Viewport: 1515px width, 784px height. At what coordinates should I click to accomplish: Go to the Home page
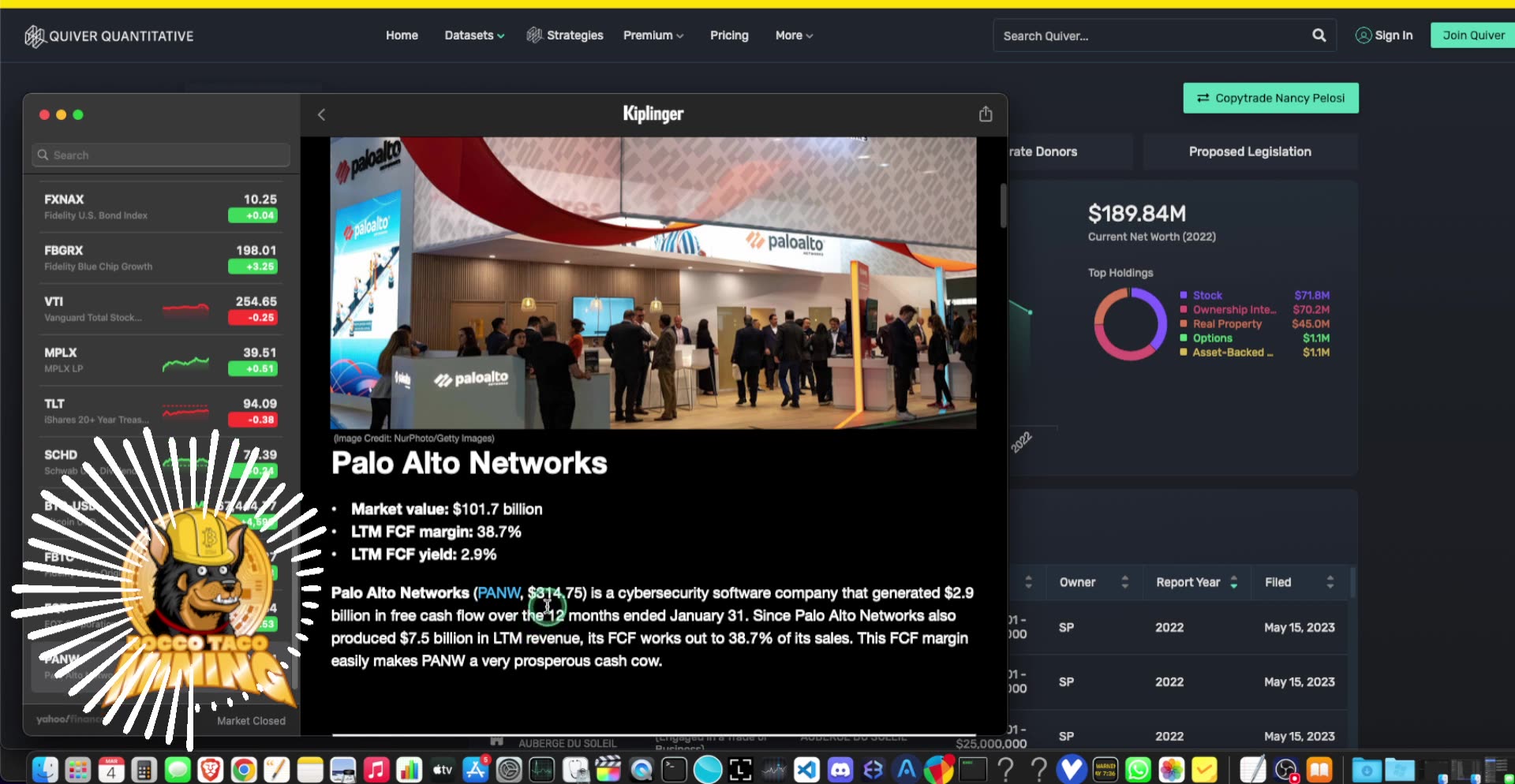tap(402, 35)
